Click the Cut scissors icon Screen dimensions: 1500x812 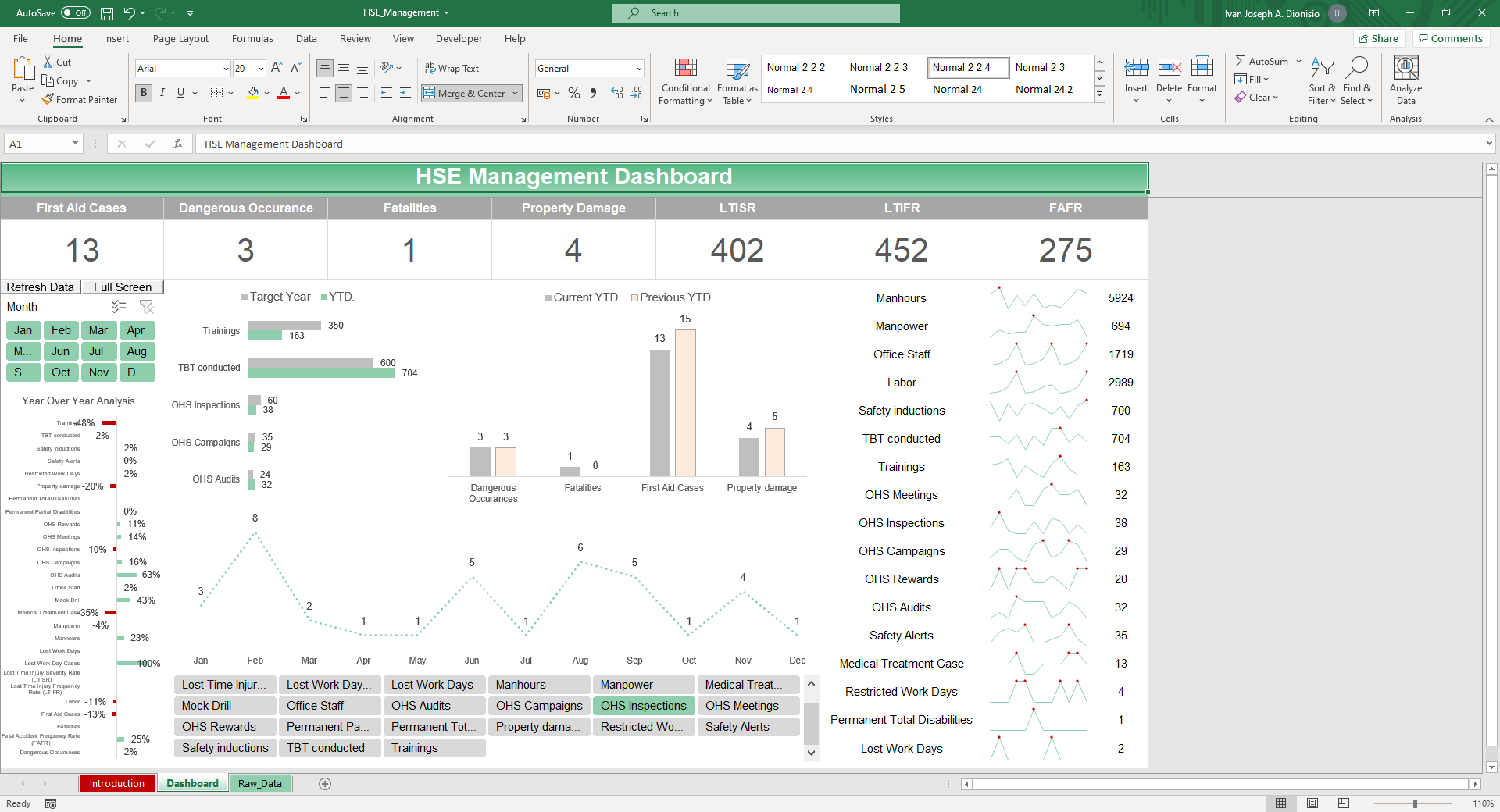(x=48, y=62)
